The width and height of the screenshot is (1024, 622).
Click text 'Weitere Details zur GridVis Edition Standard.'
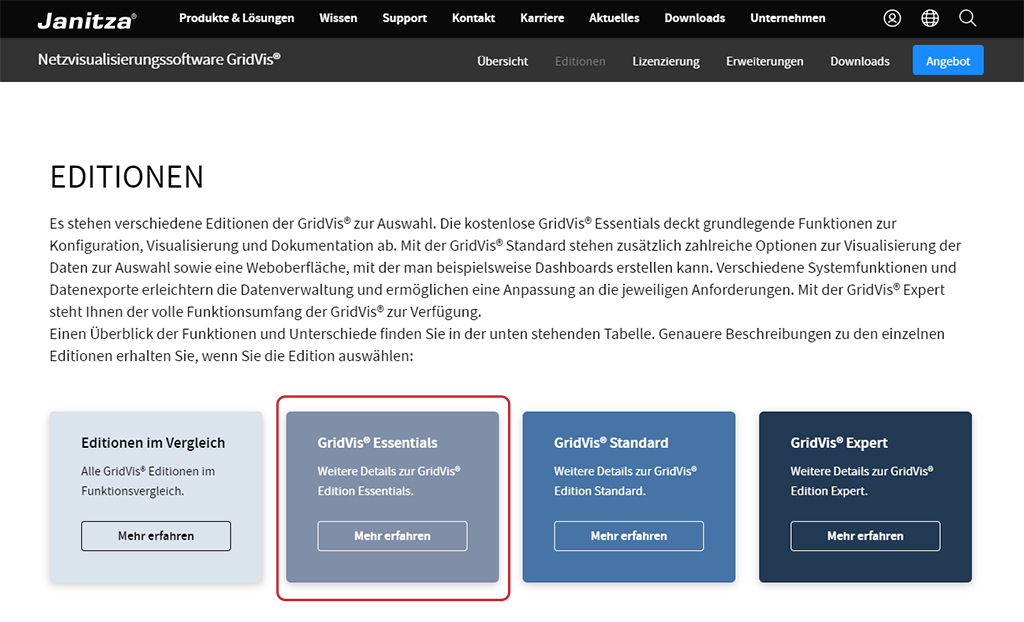(626, 481)
